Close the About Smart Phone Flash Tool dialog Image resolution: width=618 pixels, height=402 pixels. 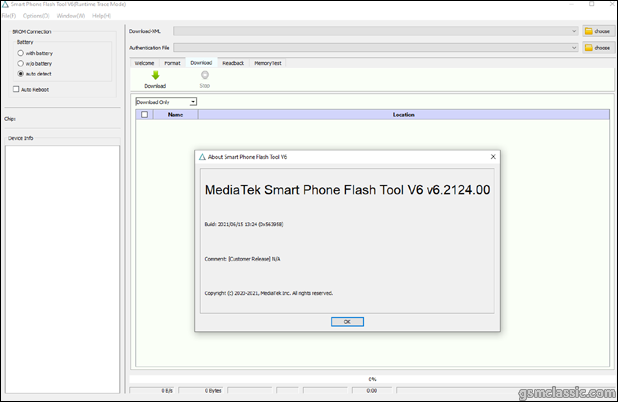click(493, 157)
